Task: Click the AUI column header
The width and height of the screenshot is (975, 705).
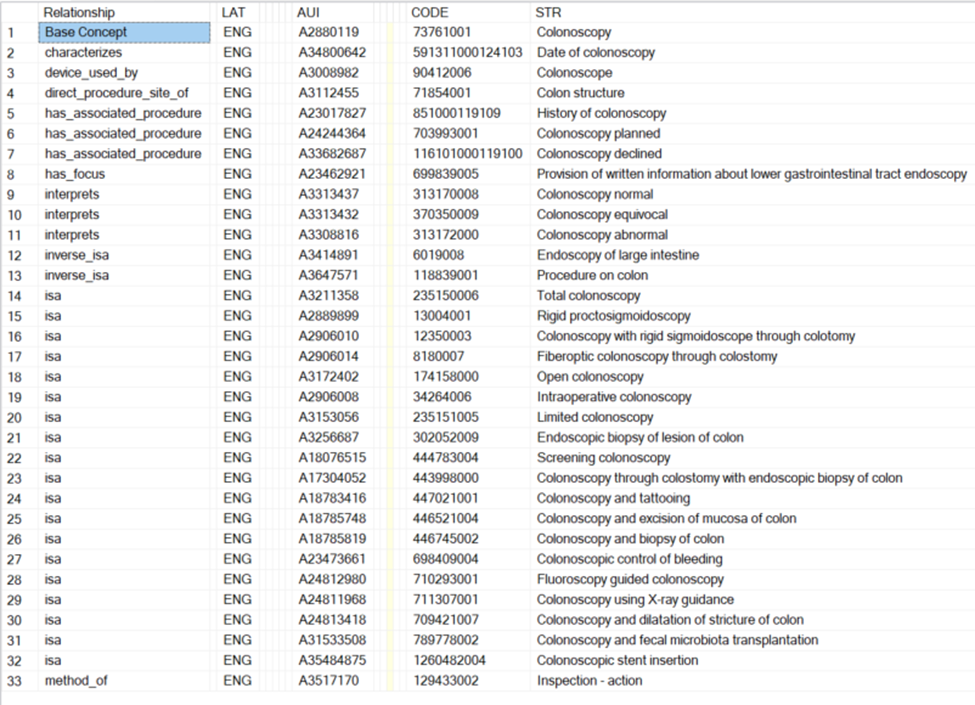Action: point(309,12)
